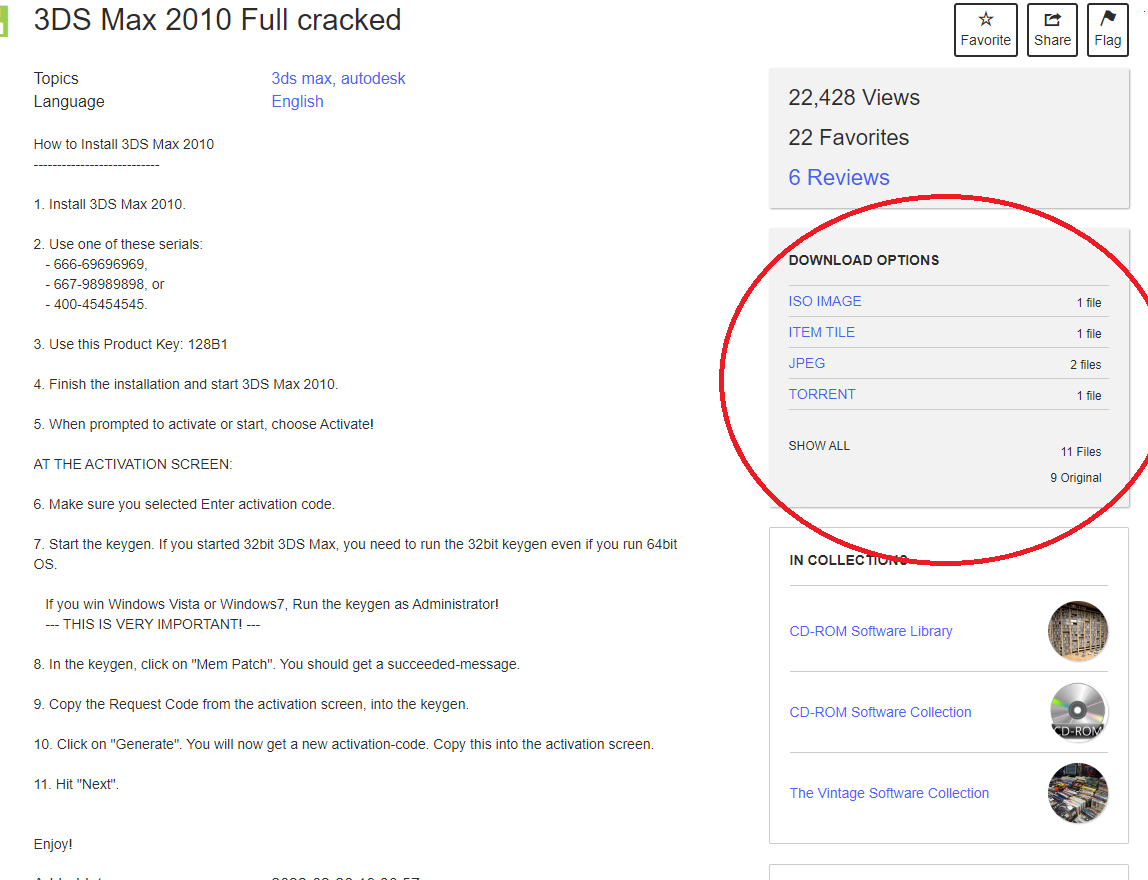Open the 6 Reviews link
The image size is (1148, 880).
(x=838, y=177)
